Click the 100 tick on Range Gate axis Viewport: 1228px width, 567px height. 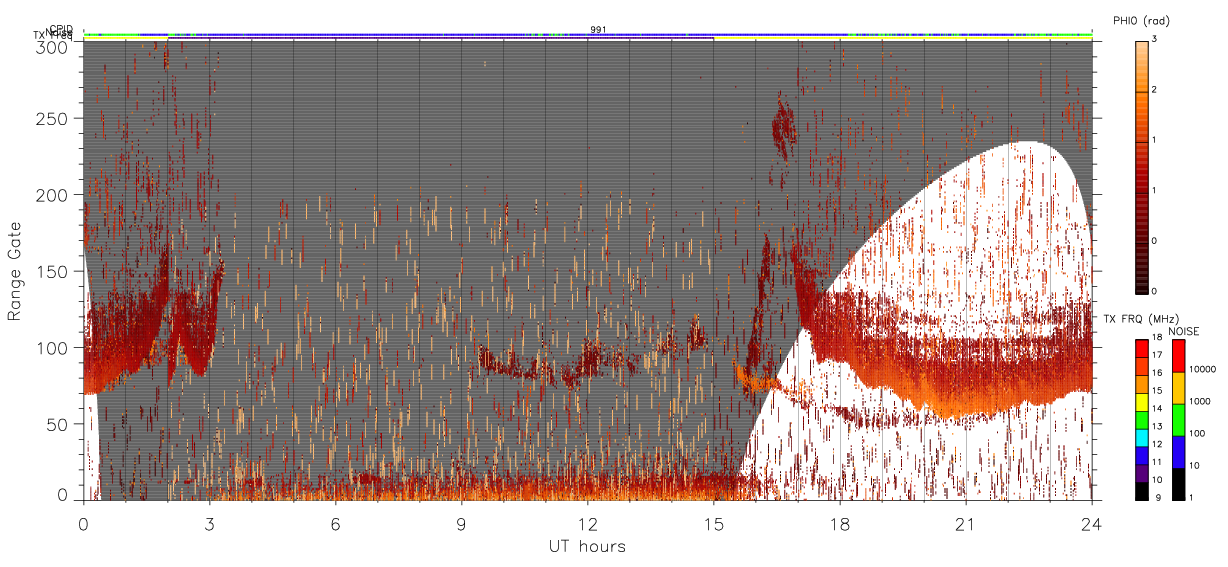tap(53, 348)
